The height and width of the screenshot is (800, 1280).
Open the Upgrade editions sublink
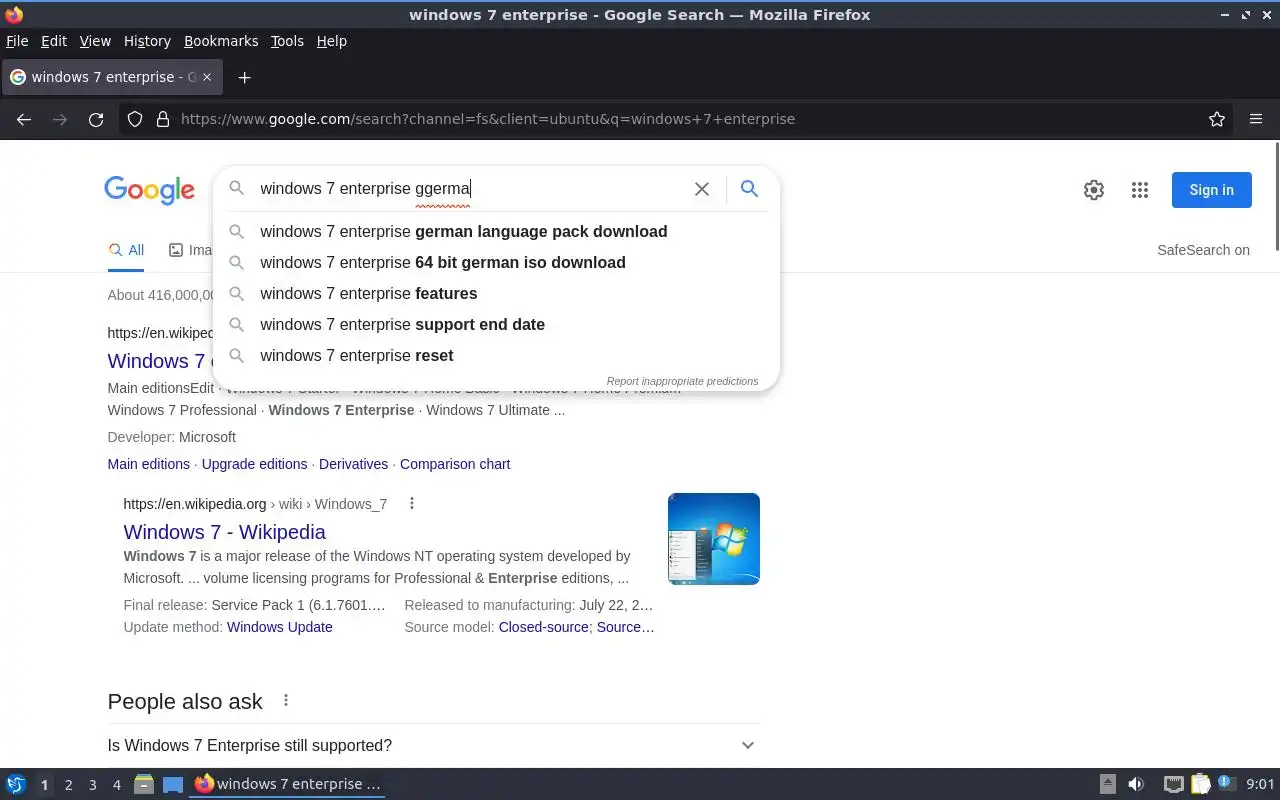(x=254, y=464)
